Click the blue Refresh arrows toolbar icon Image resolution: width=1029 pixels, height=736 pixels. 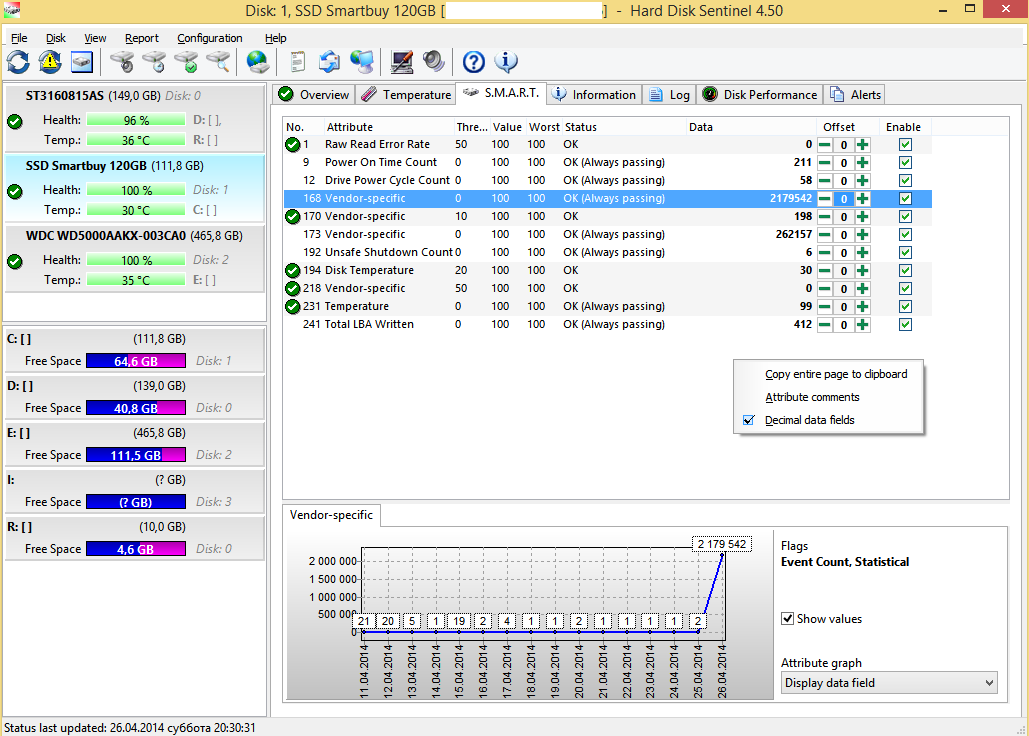tap(18, 62)
